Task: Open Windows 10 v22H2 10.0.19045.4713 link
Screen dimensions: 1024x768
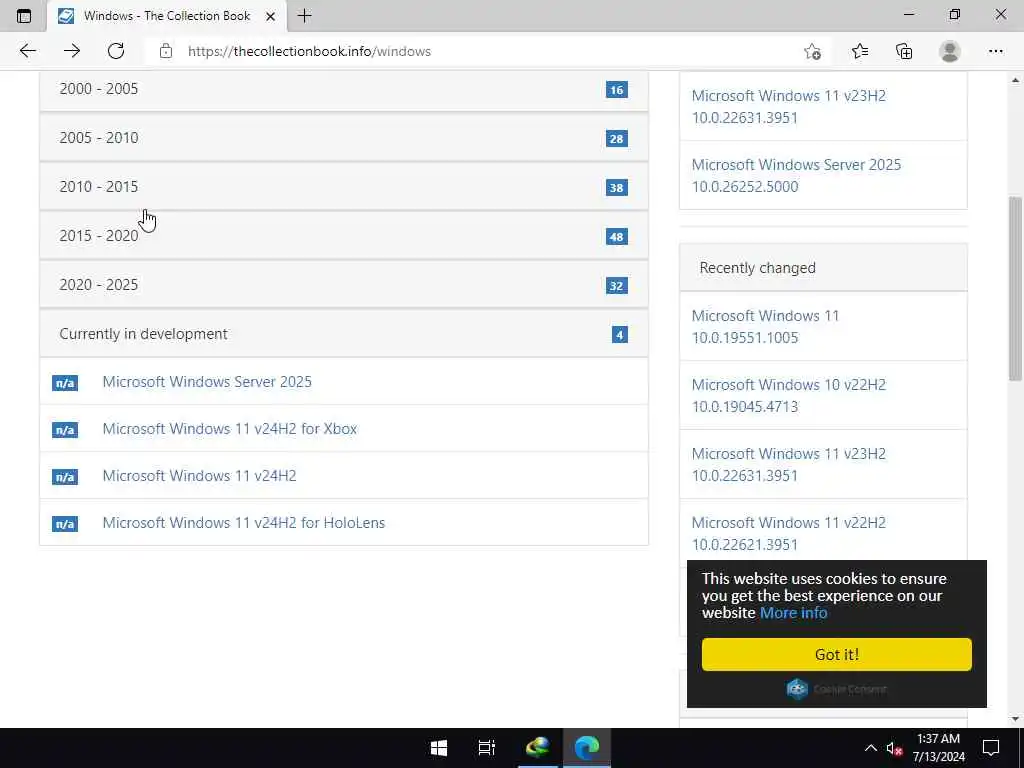Action: tap(788, 395)
